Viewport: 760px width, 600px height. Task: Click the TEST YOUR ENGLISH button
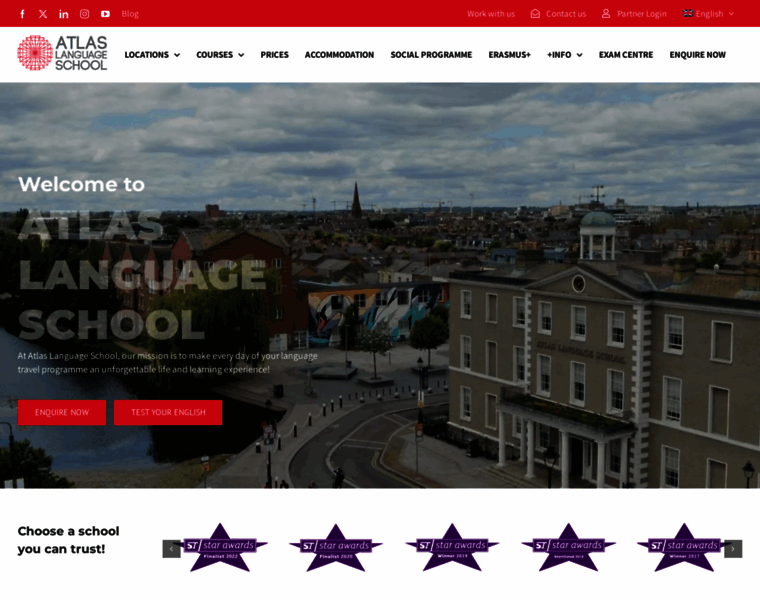168,412
